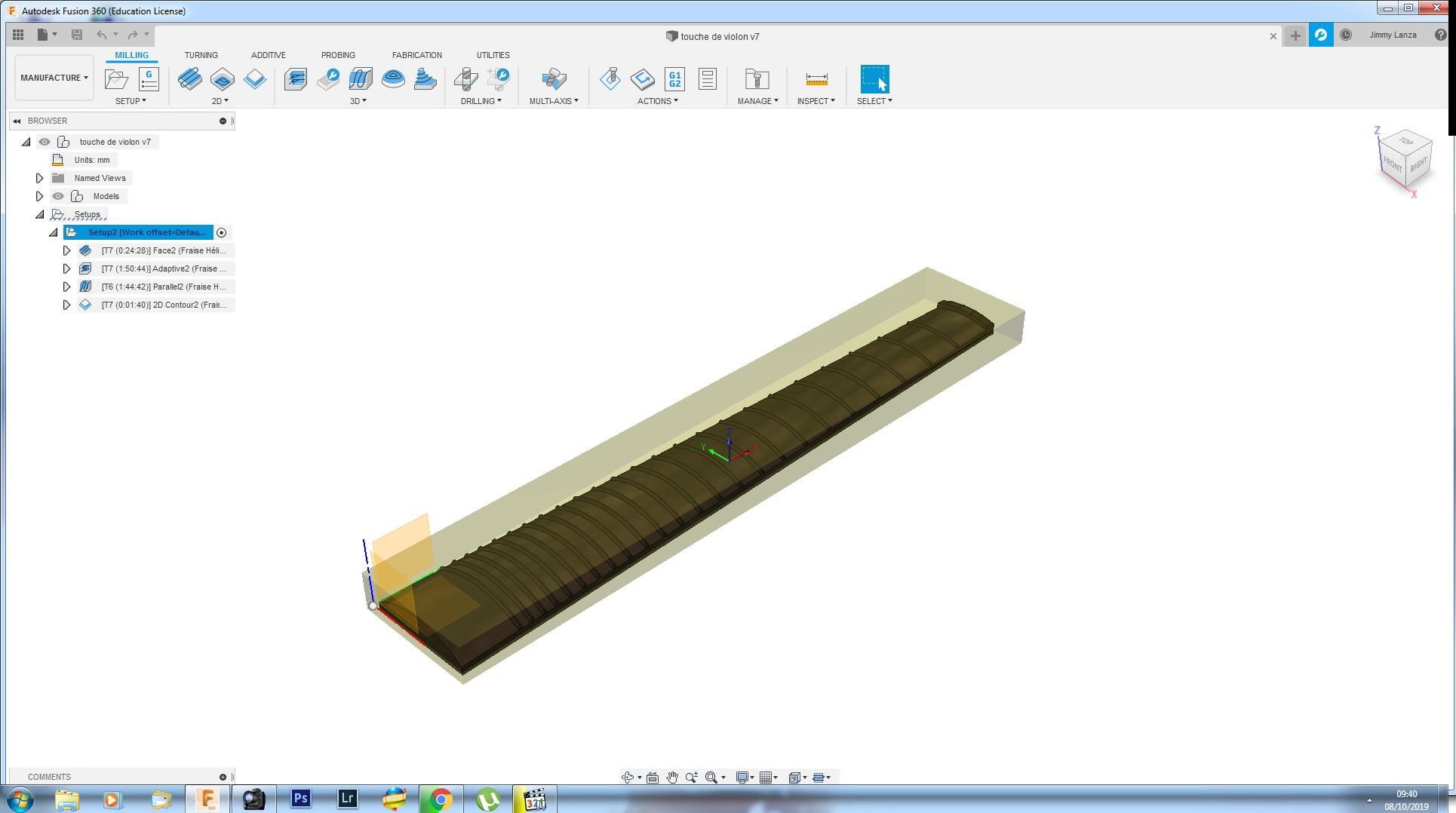Collapse the touche de violon v7 root node
Viewport: 1456px width, 813px height.
click(x=26, y=142)
